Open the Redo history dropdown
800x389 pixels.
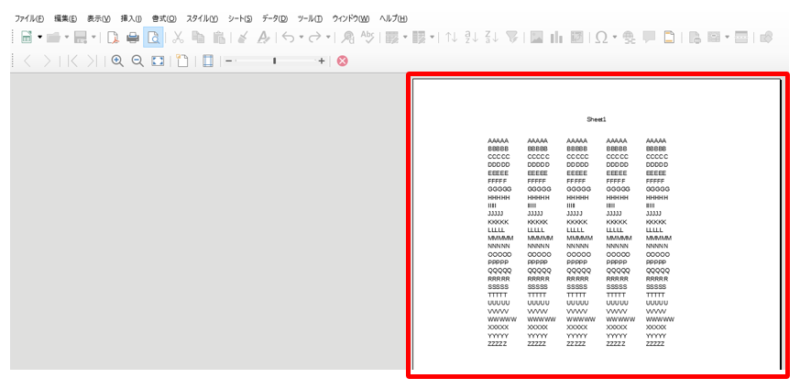328,37
